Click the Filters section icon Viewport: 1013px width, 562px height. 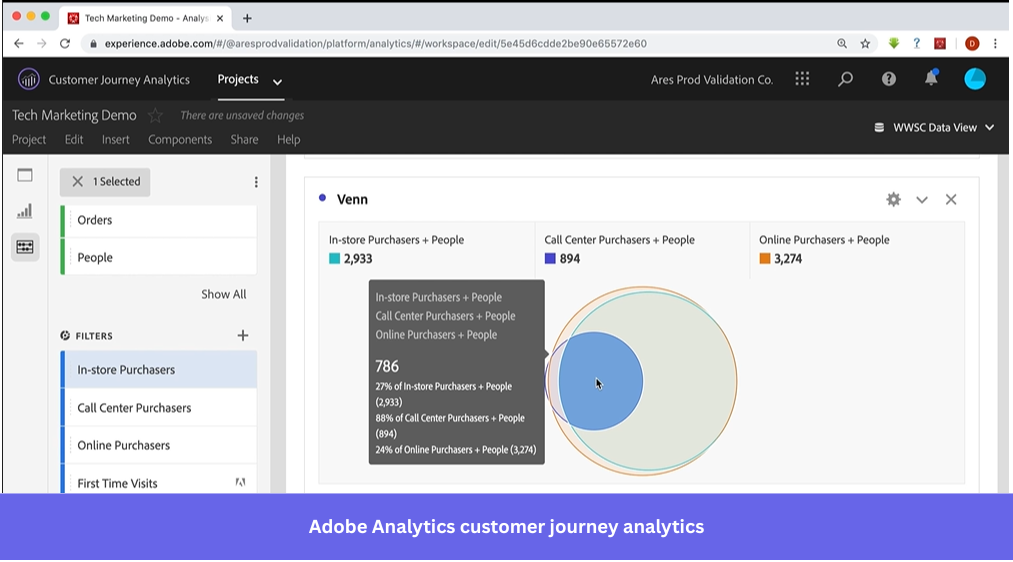point(65,336)
